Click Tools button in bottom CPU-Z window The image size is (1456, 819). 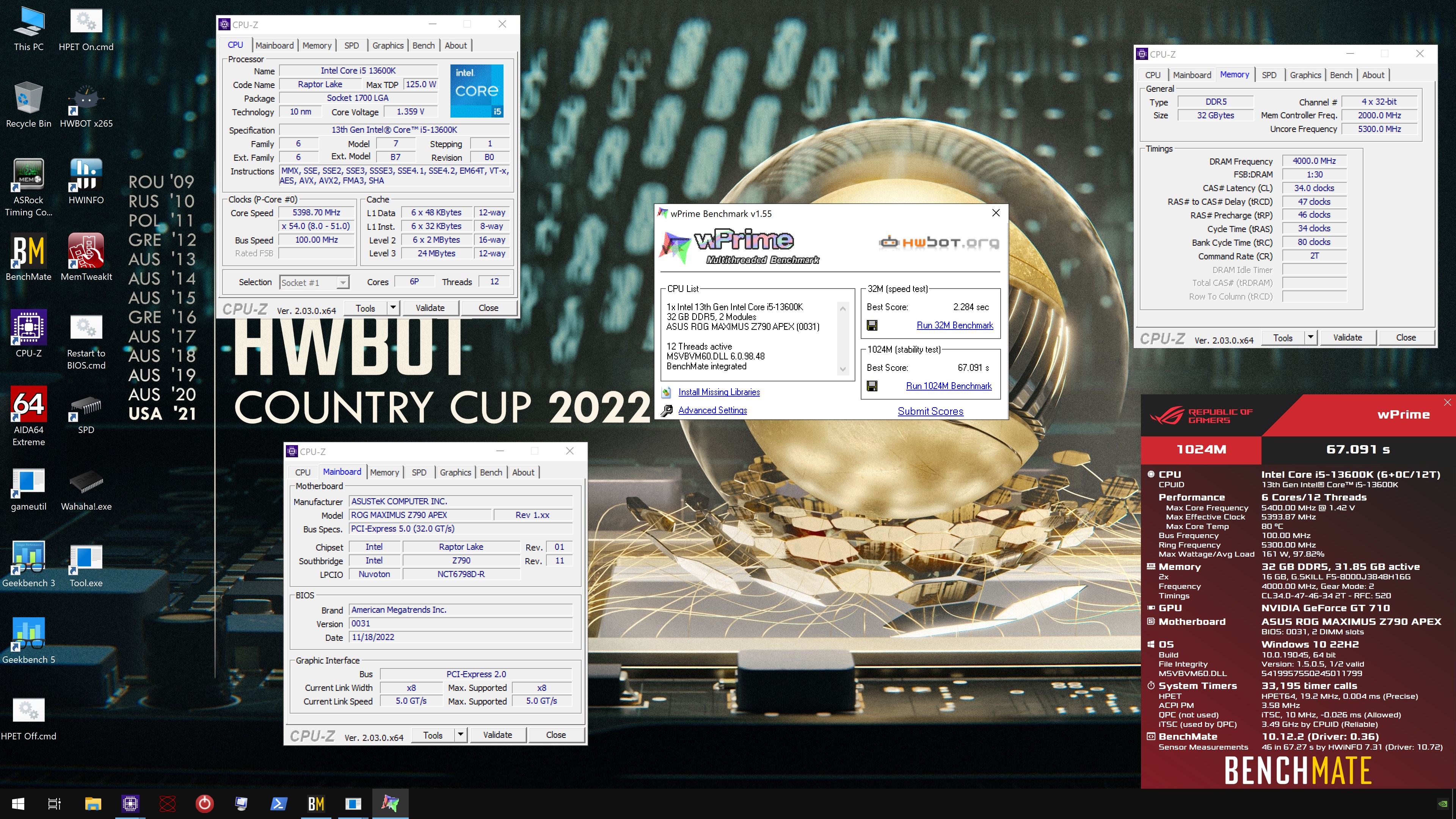click(x=433, y=735)
